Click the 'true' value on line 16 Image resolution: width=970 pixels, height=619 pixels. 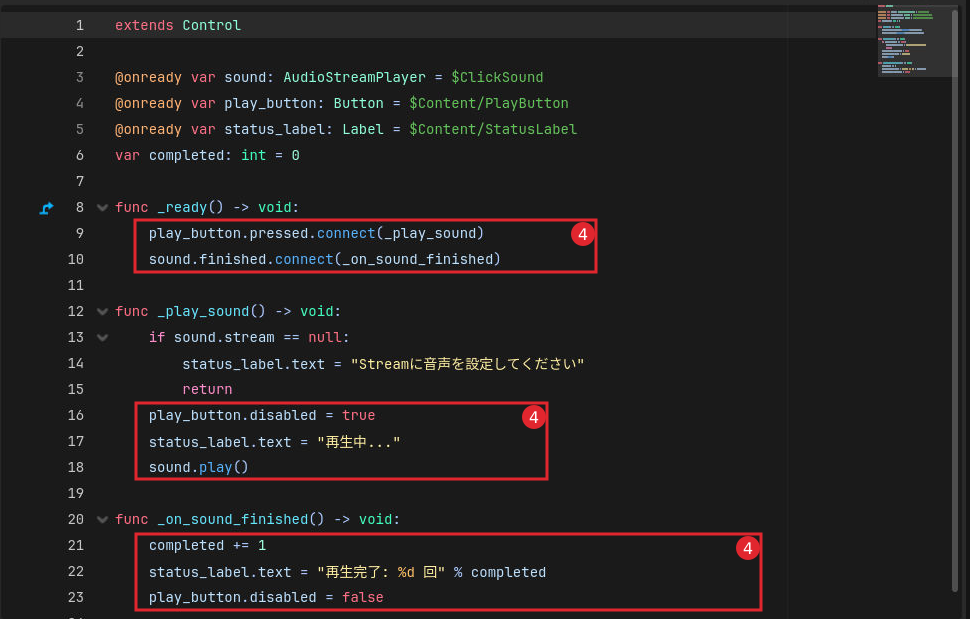[x=359, y=415]
